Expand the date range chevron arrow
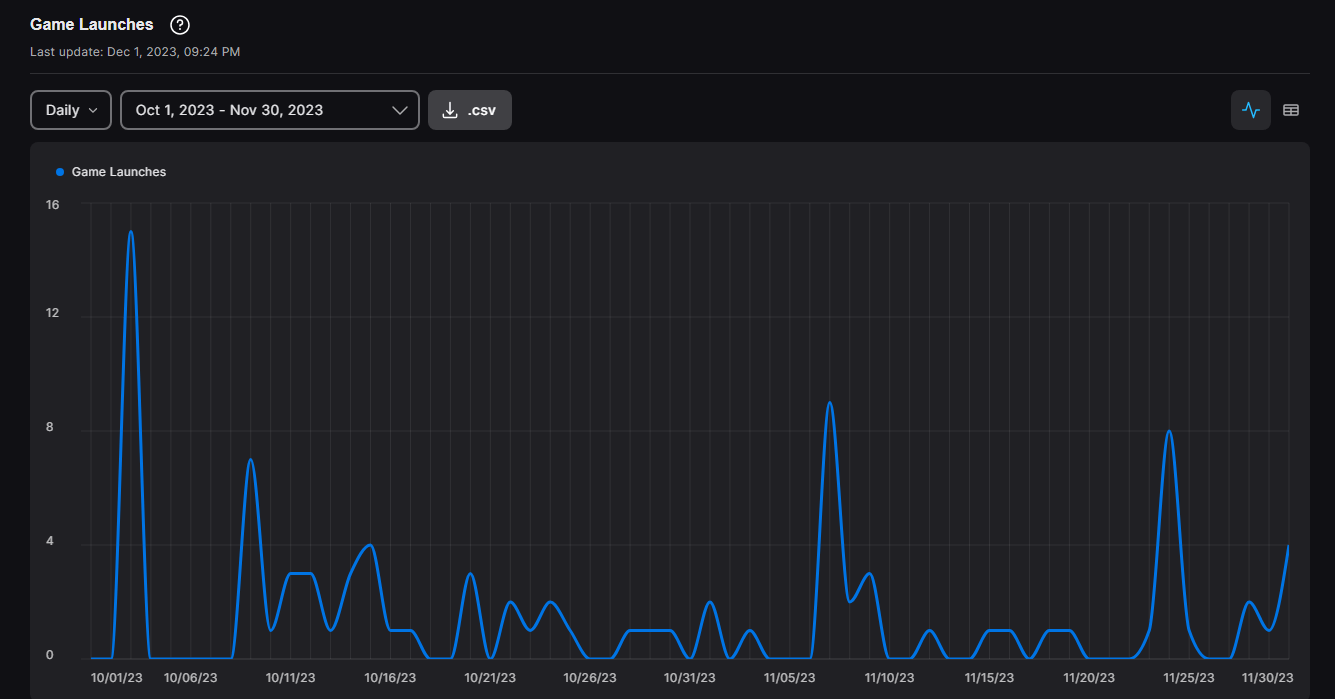Screen dimensions: 1335x699 (399, 110)
